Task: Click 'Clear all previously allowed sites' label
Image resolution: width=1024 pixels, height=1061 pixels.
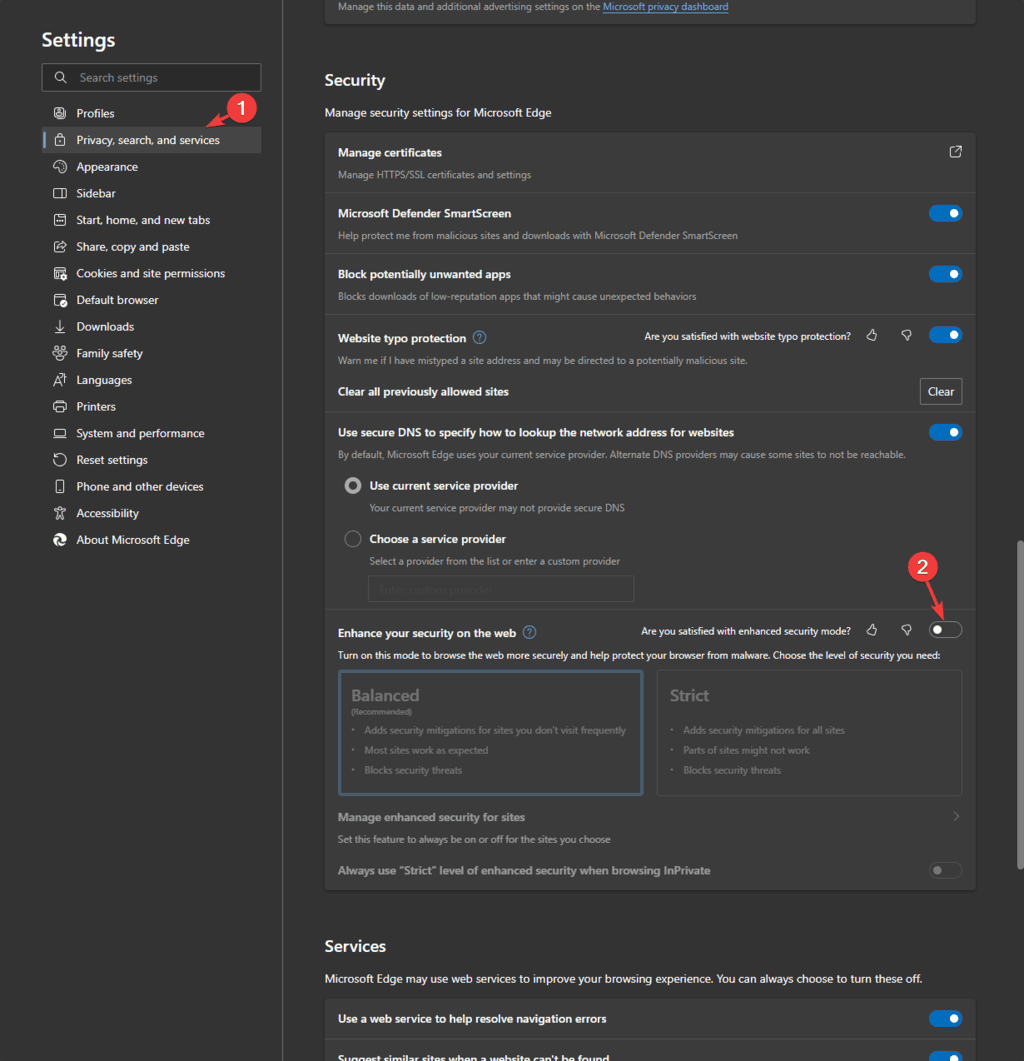Action: (423, 392)
